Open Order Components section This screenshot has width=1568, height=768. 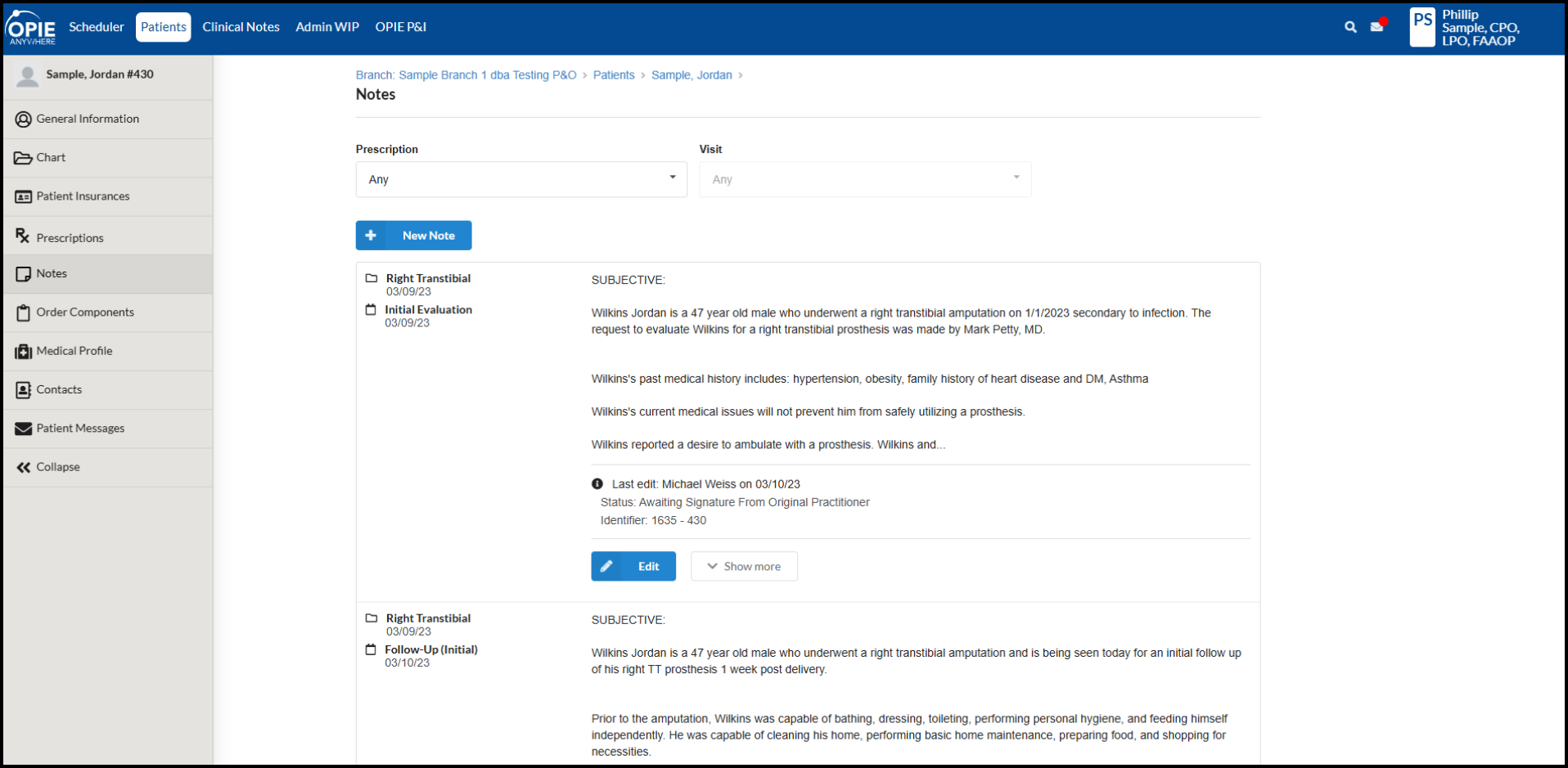pyautogui.click(x=108, y=312)
